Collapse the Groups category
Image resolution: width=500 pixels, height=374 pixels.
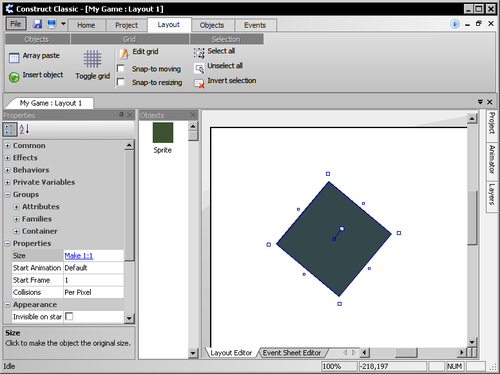(7, 195)
